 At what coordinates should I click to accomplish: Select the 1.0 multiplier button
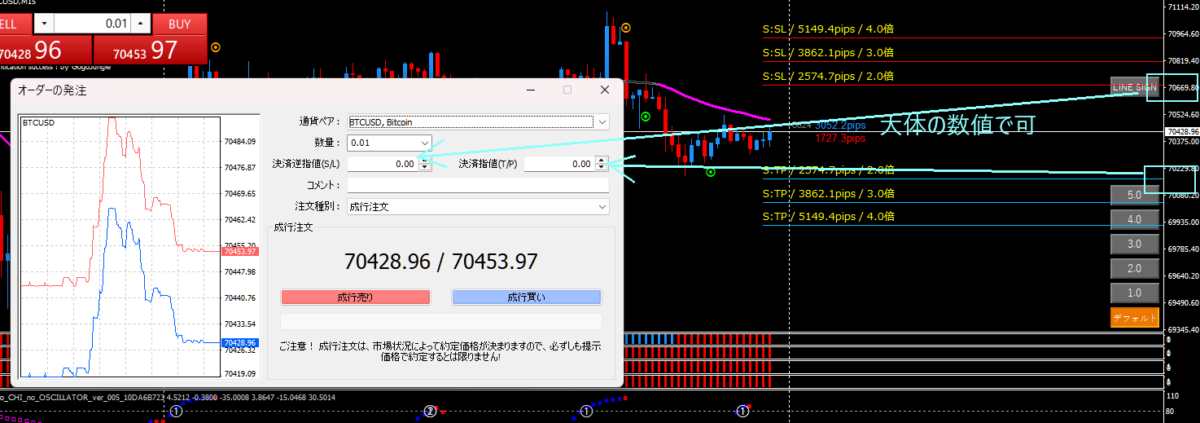[1134, 293]
